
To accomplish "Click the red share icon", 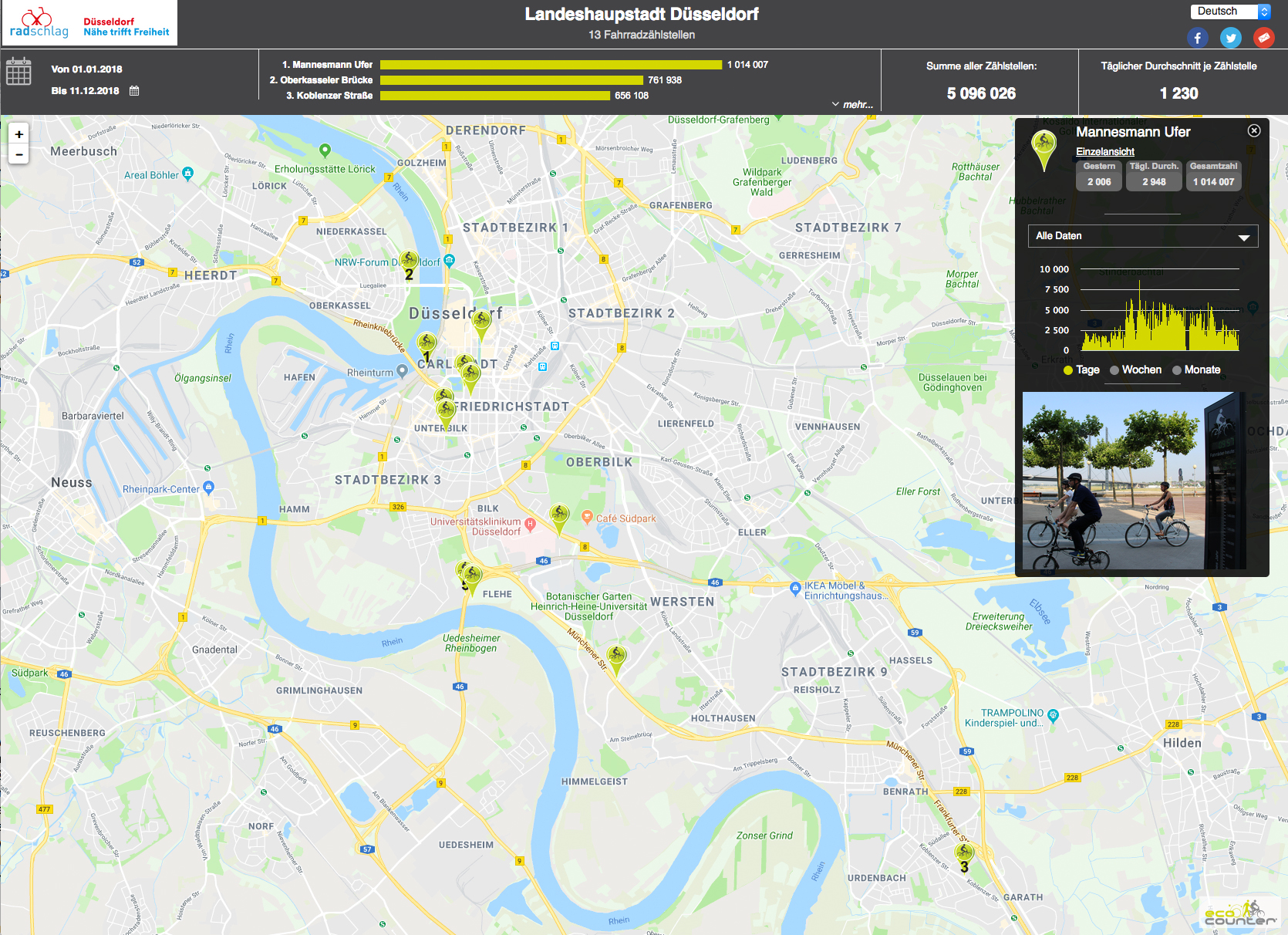I will 1264,37.
